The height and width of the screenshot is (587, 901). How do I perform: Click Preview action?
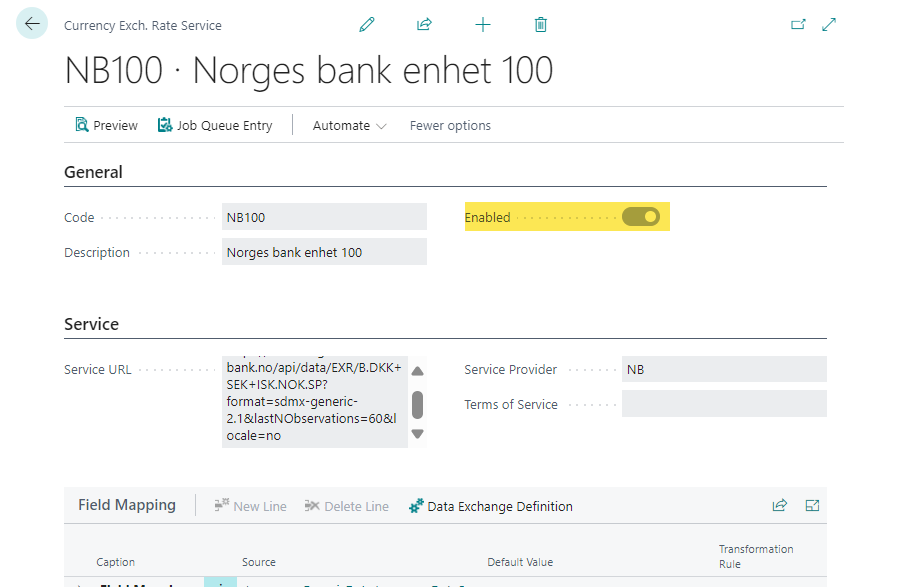pos(107,125)
